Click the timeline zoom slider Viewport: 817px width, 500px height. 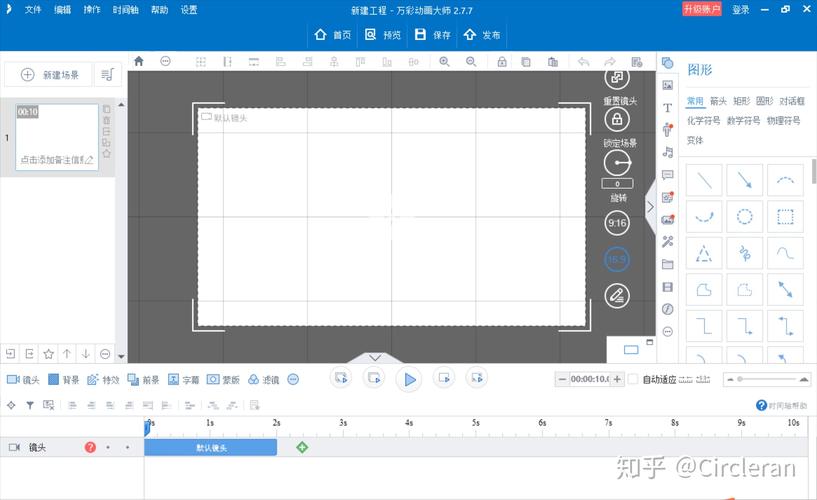pyautogui.click(x=767, y=379)
